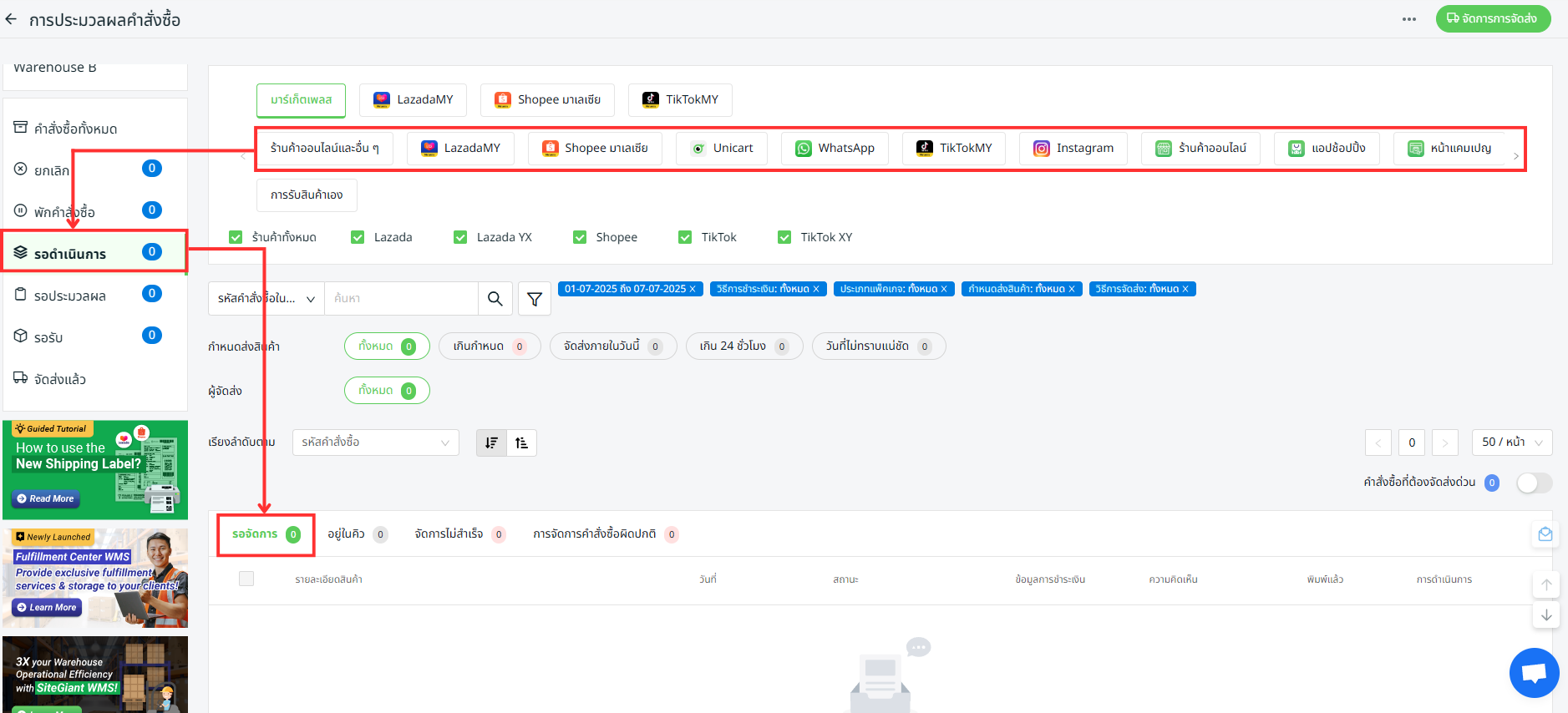
Task: Click the green shipping management button
Action: coord(1492,18)
